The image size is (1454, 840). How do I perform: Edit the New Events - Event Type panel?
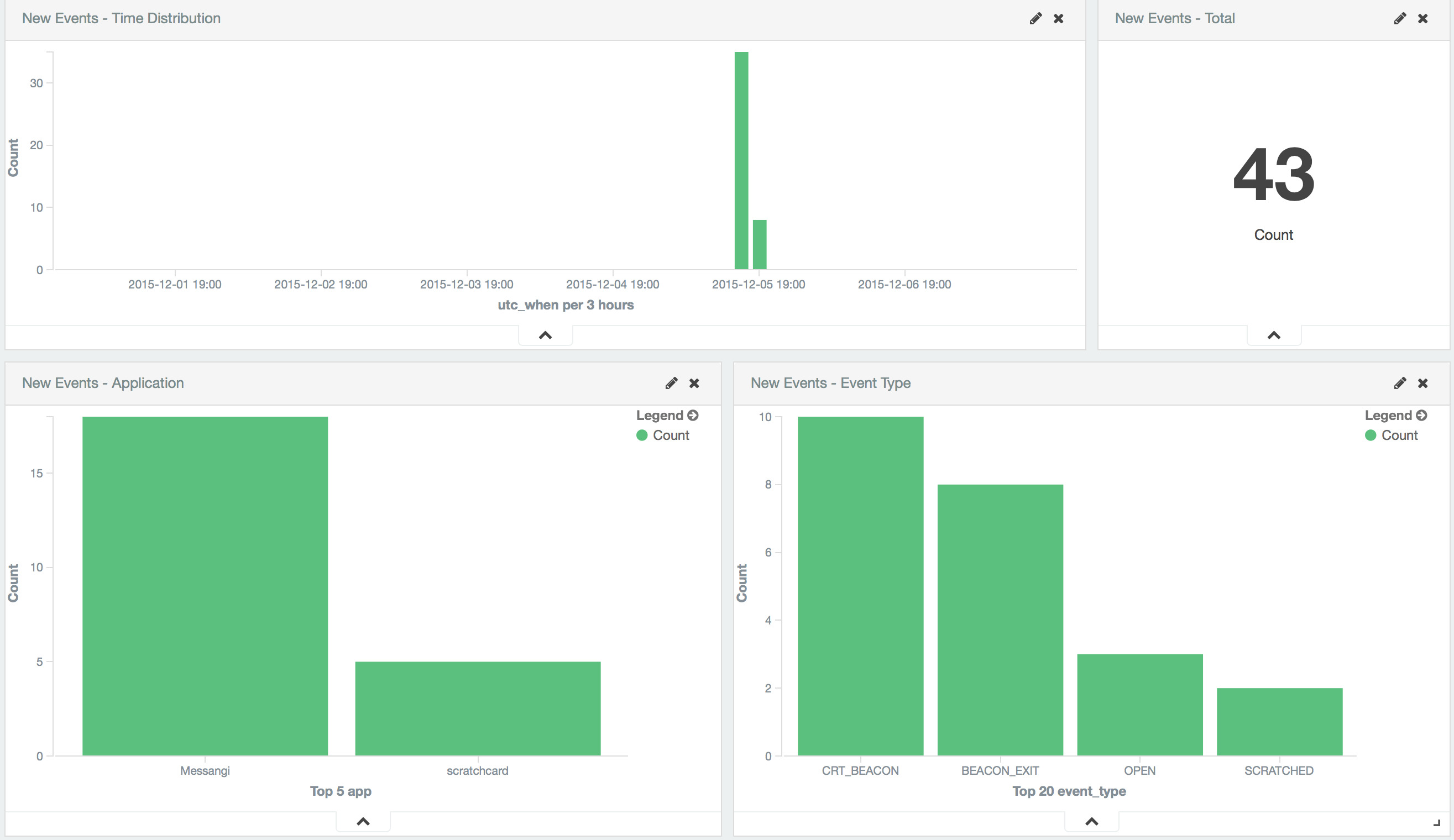click(1400, 383)
